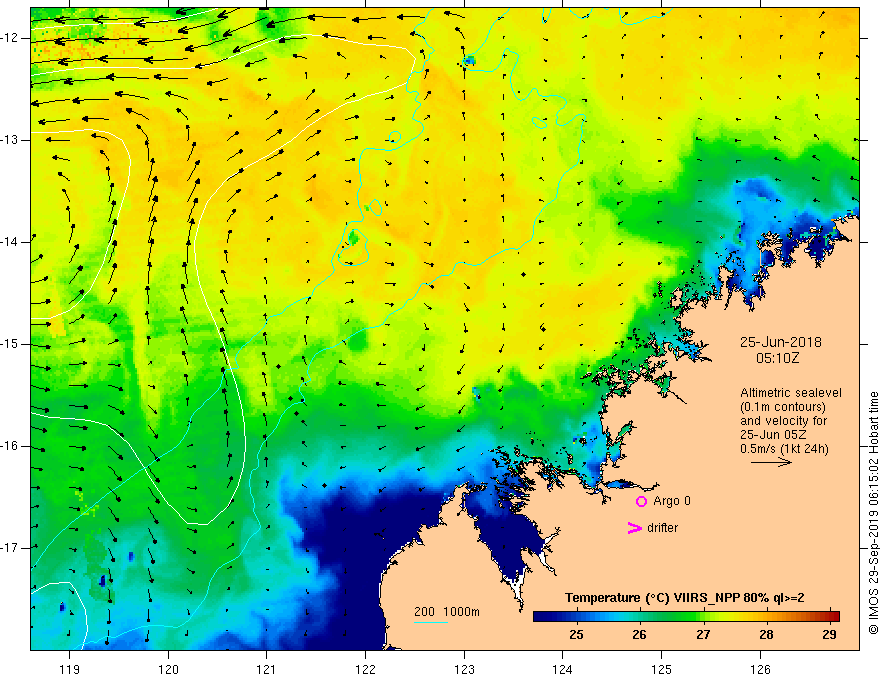Click the 'Altimetric sealevel' legend text
The image size is (880, 680).
790,393
